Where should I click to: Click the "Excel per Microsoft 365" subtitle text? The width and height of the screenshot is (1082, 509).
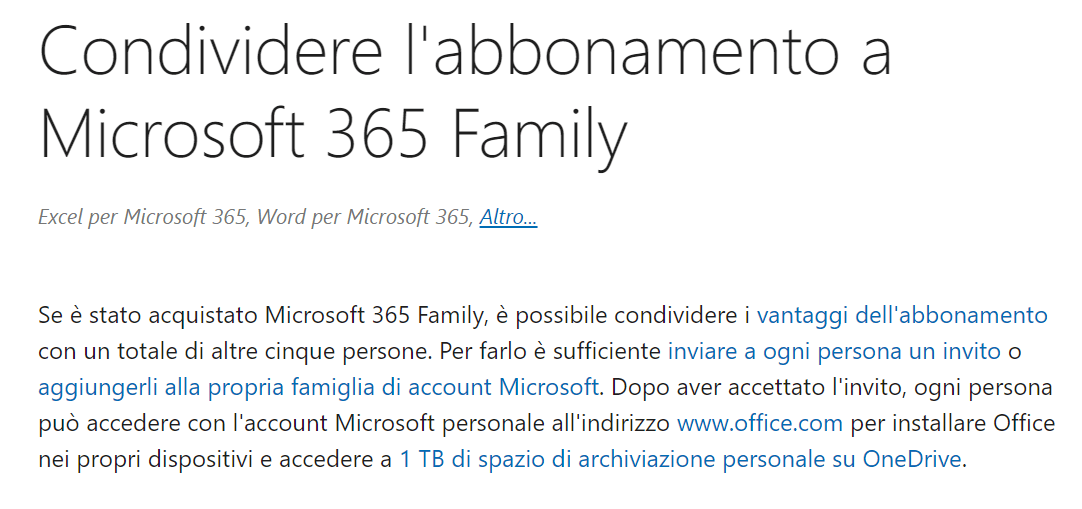pos(141,217)
